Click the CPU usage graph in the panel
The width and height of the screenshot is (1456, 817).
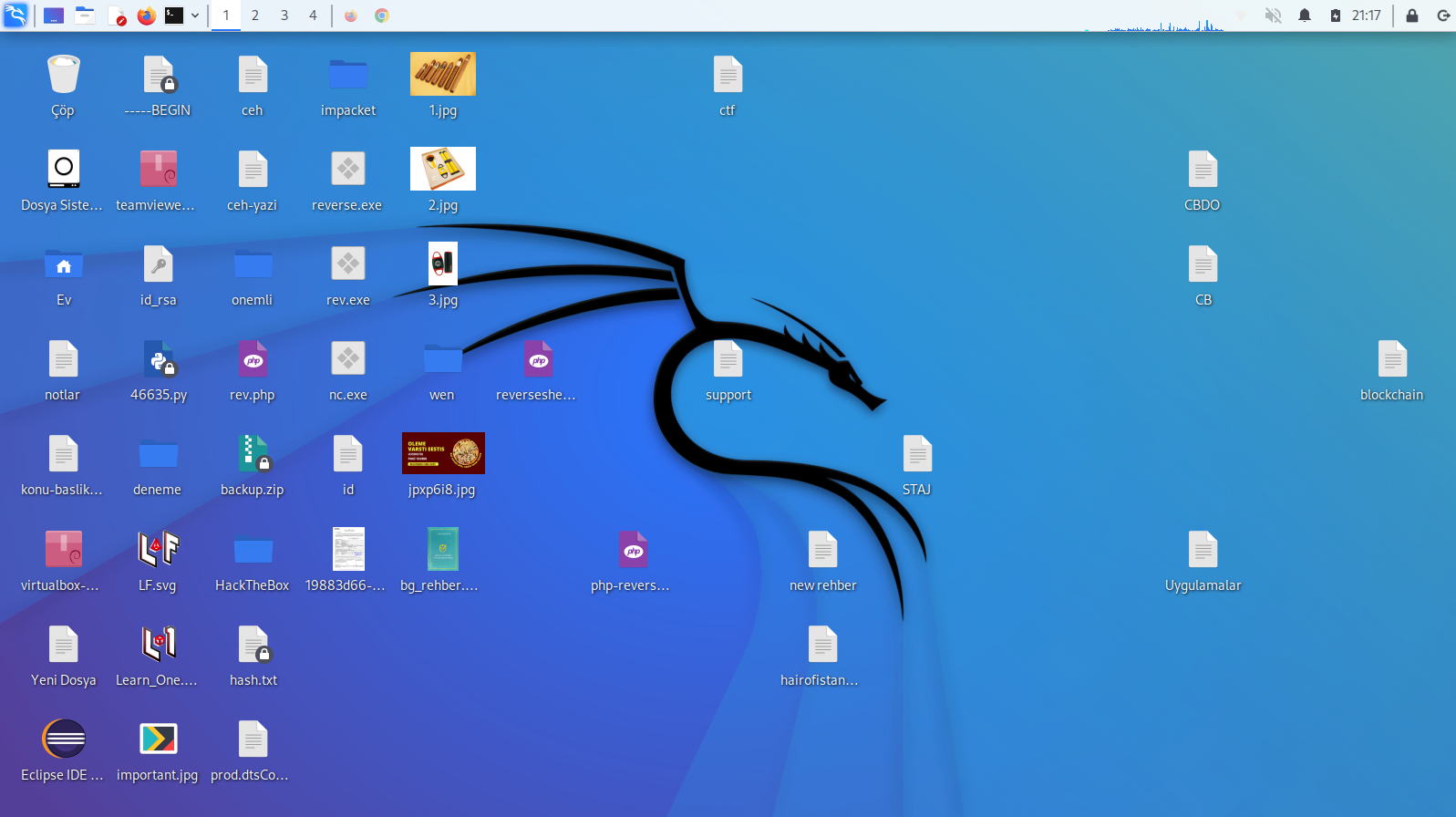[1164, 24]
